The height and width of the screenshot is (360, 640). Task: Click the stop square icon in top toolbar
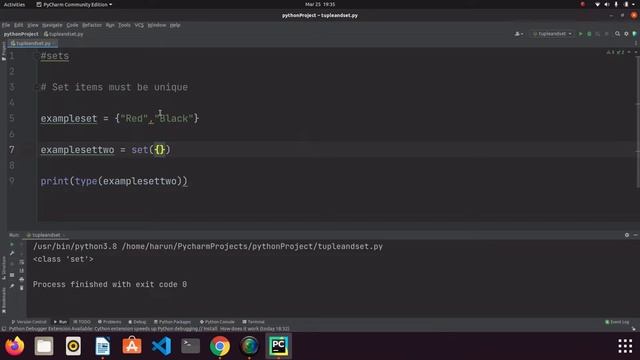(607, 34)
